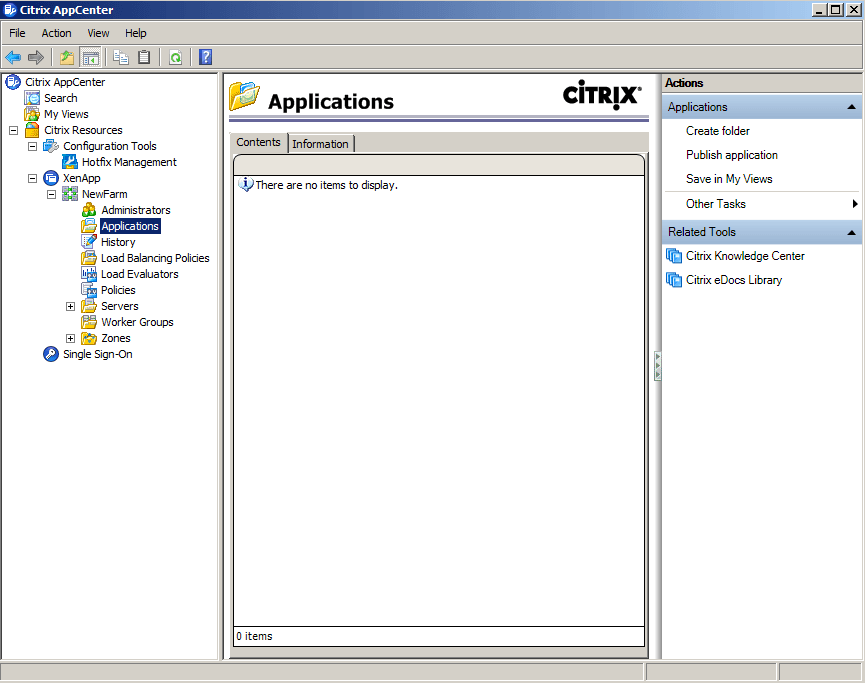Open Help using the question mark icon
Screen dimensions: 865x683
(x=205, y=57)
